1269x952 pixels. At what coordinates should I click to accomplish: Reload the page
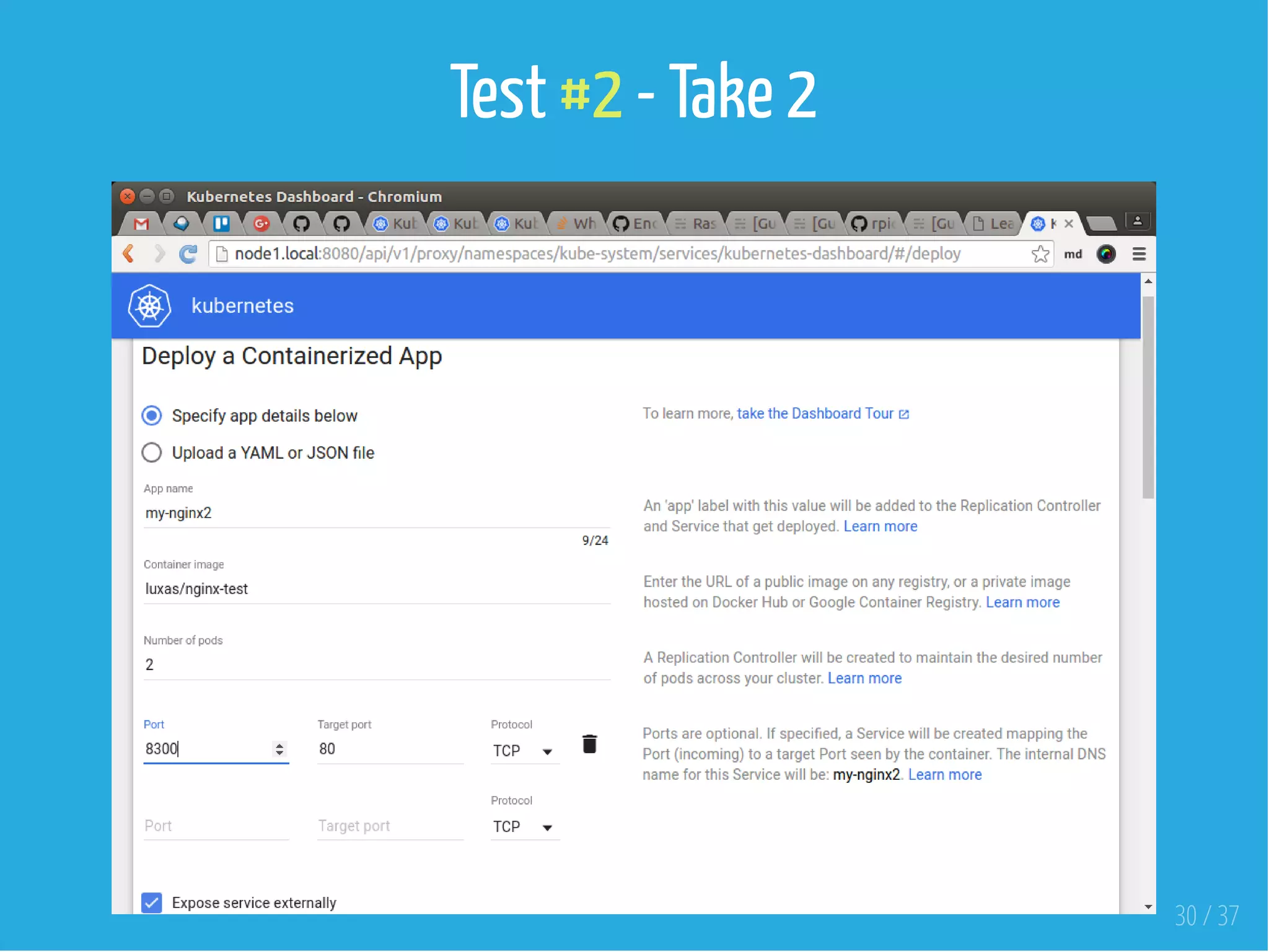[x=188, y=254]
